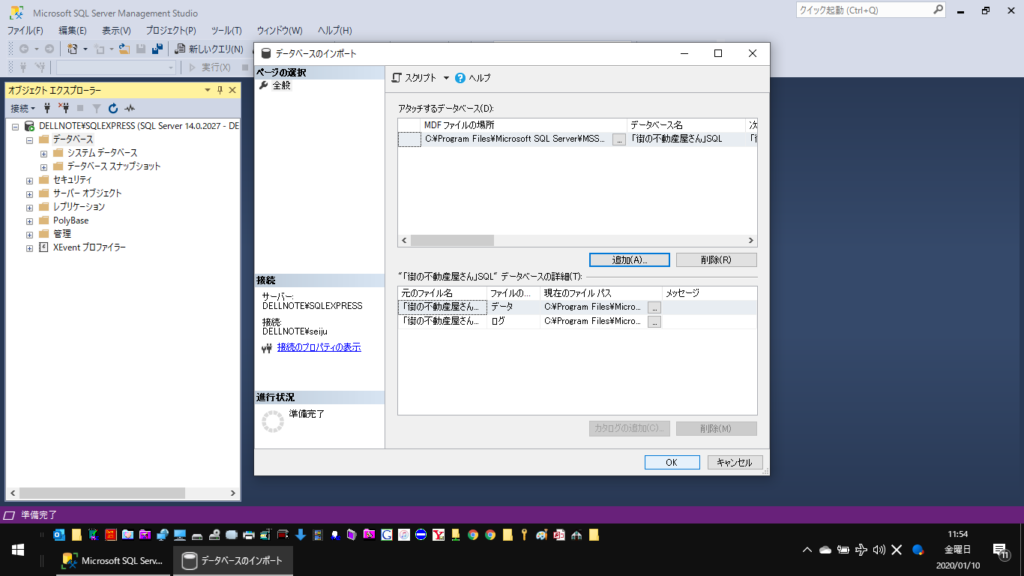Select the 全般 page
This screenshot has width=1024, height=576.
click(x=281, y=86)
